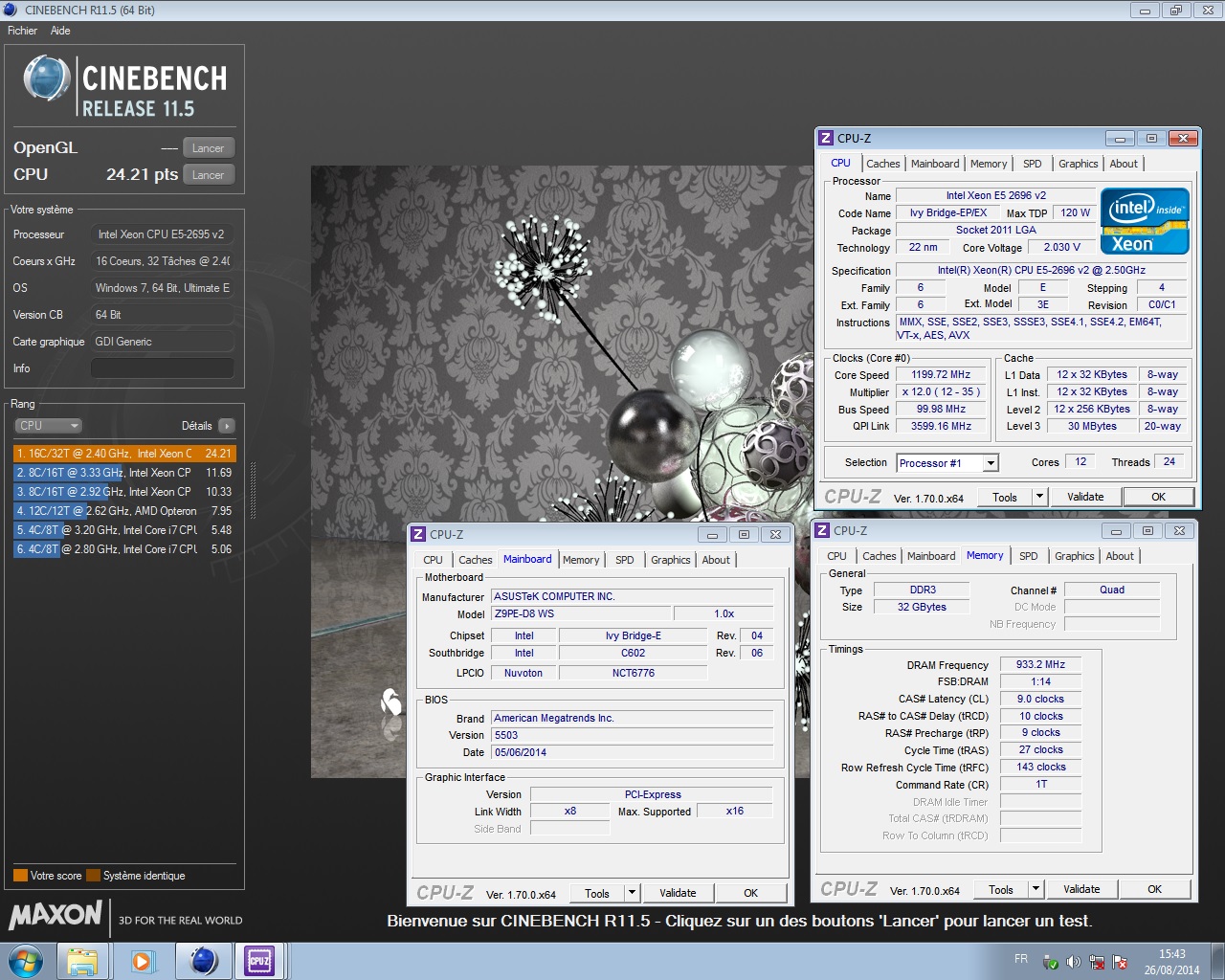Image resolution: width=1225 pixels, height=980 pixels.
Task: Open the Fichier menu
Action: click(x=22, y=31)
